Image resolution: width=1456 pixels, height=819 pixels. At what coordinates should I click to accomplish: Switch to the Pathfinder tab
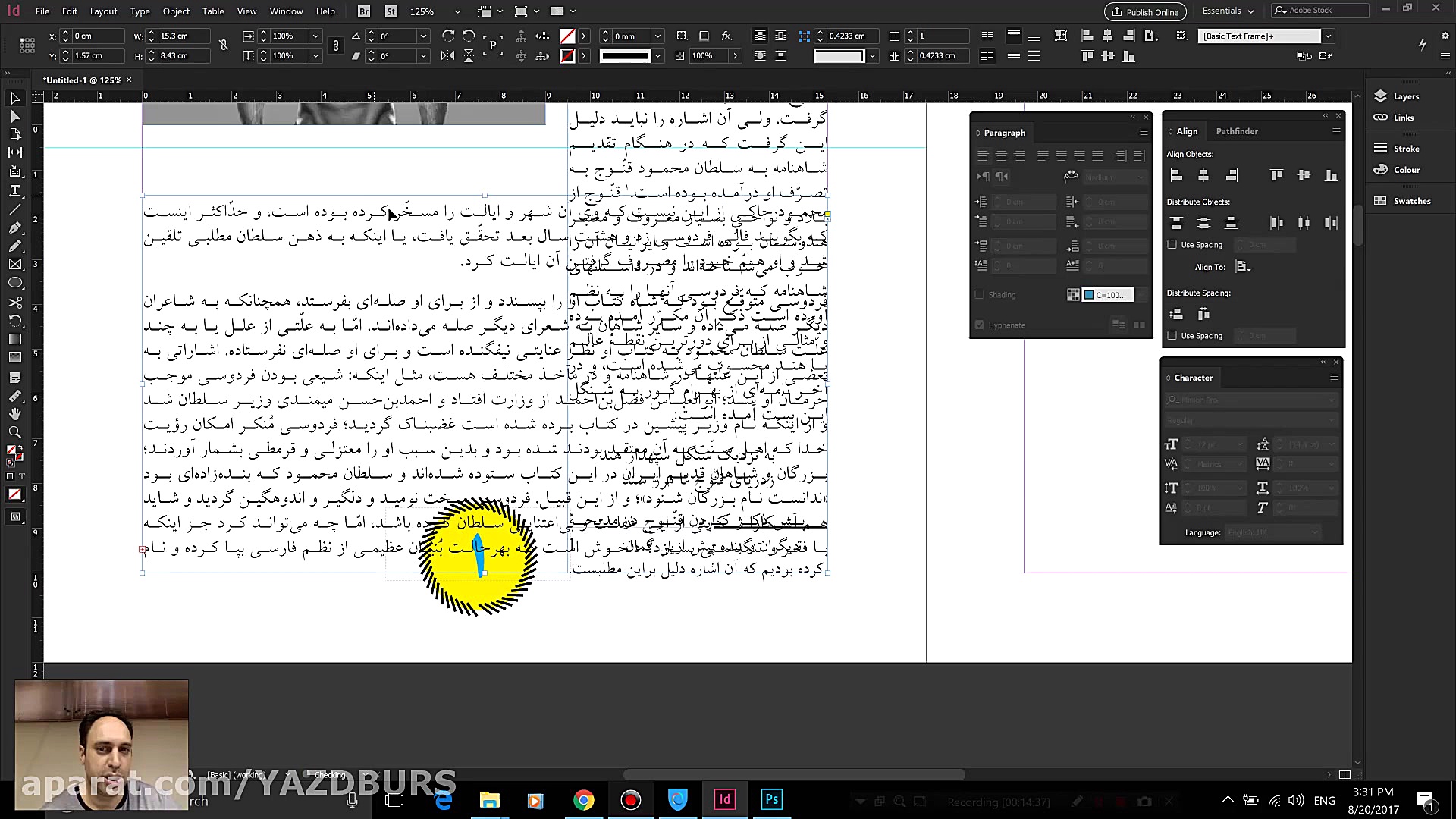[x=1236, y=130]
